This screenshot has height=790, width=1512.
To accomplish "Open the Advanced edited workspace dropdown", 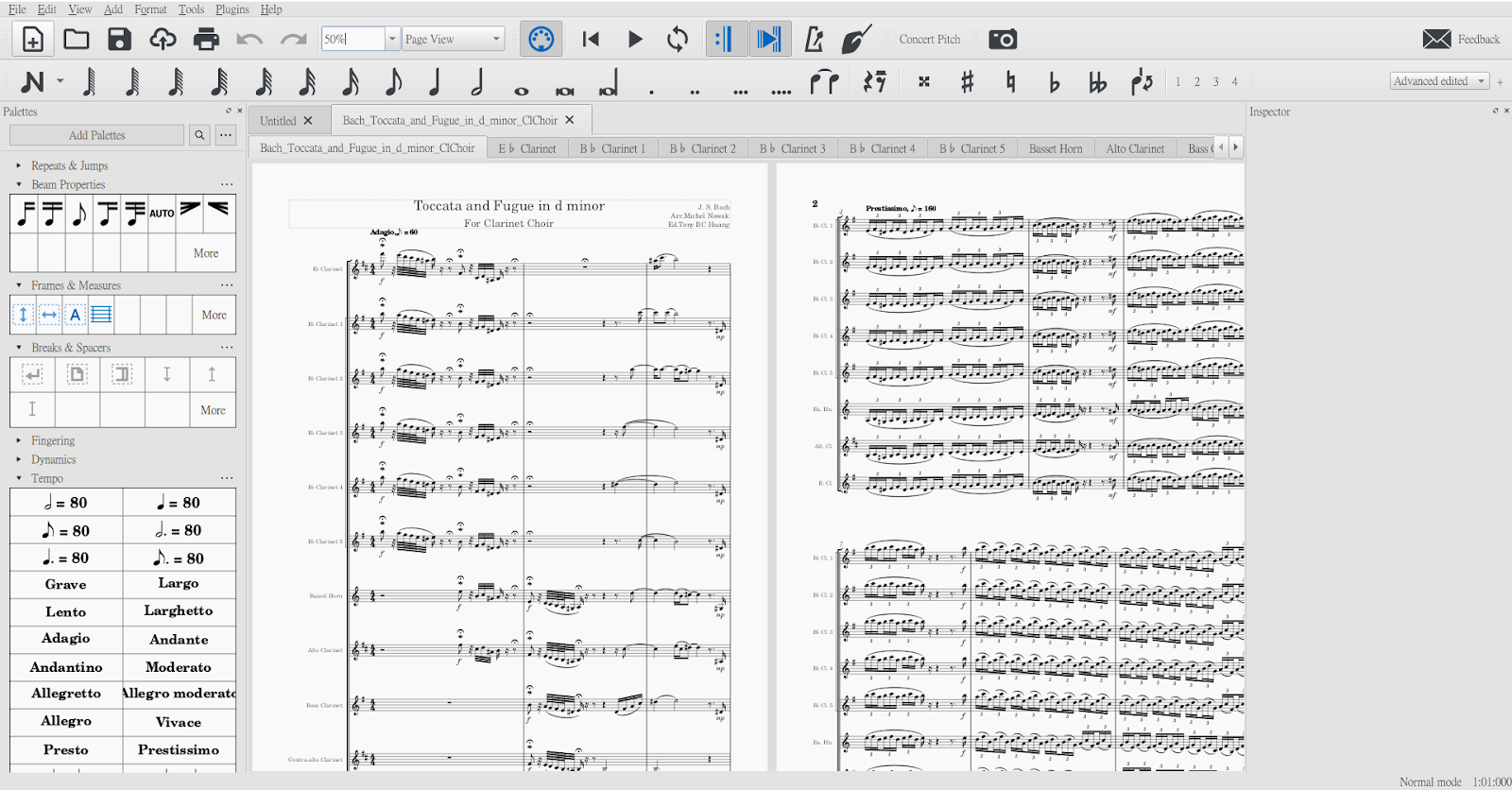I will click(1440, 81).
